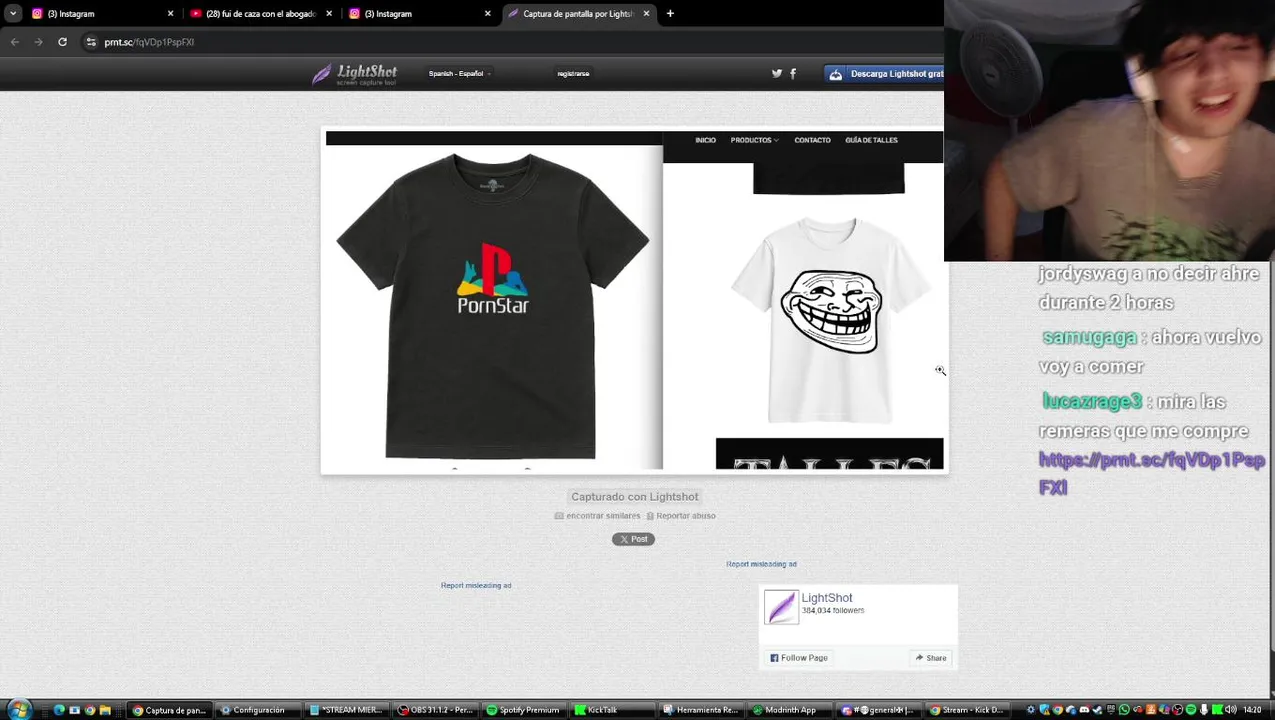This screenshot has height=720, width=1275.
Task: Close the Captura de pantalla tab
Action: click(646, 14)
